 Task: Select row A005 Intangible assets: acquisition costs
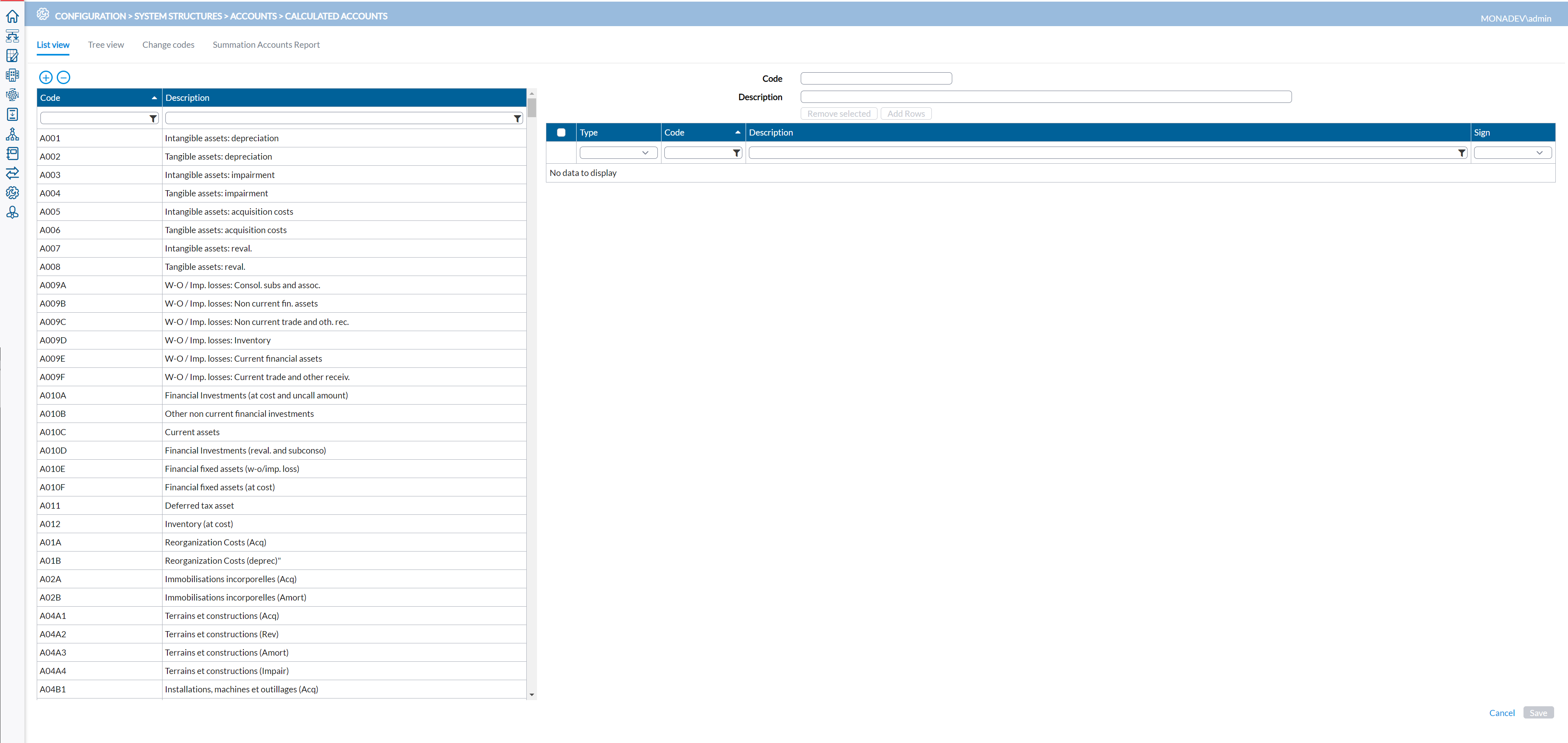[282, 212]
